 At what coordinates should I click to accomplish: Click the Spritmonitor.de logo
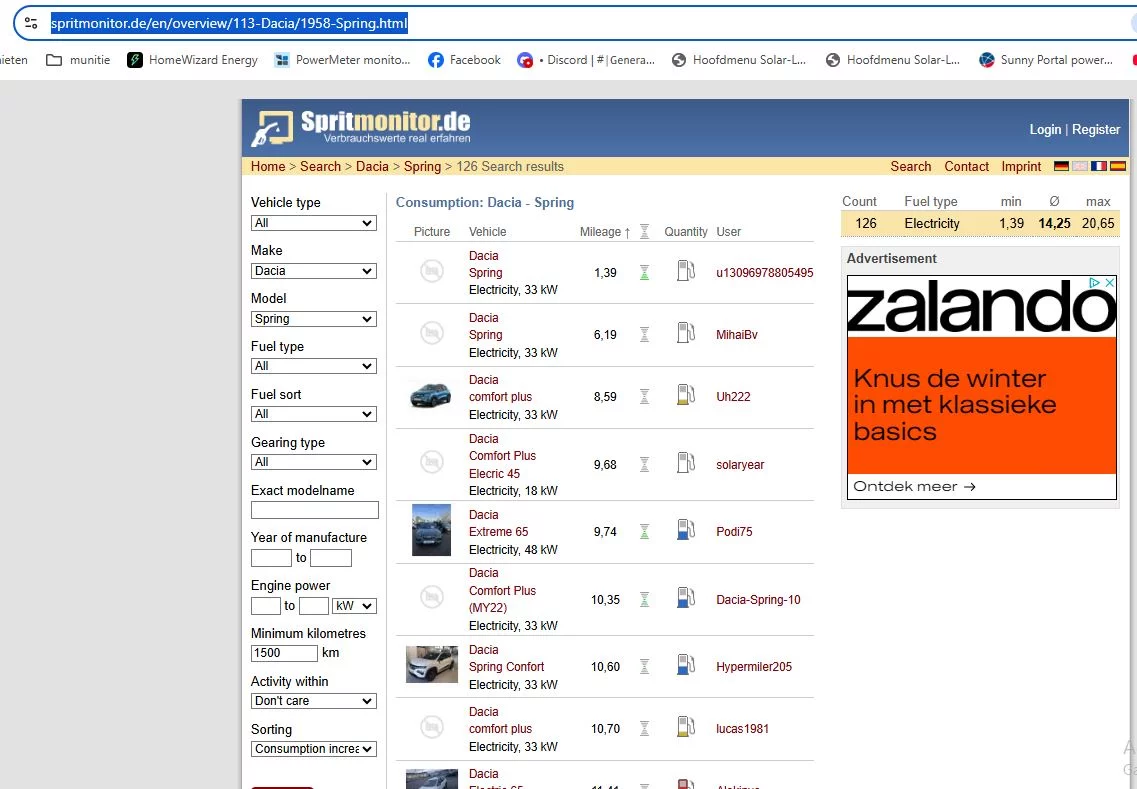click(361, 127)
